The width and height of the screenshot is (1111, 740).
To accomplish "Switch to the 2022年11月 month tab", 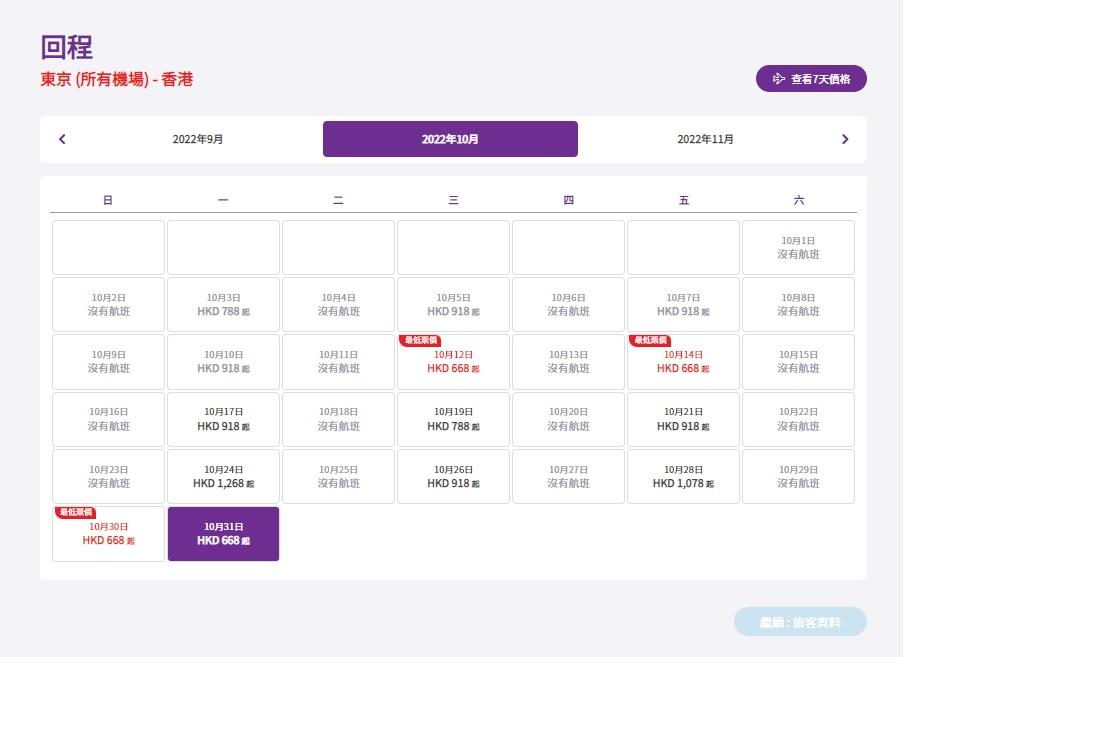I will pos(705,139).
